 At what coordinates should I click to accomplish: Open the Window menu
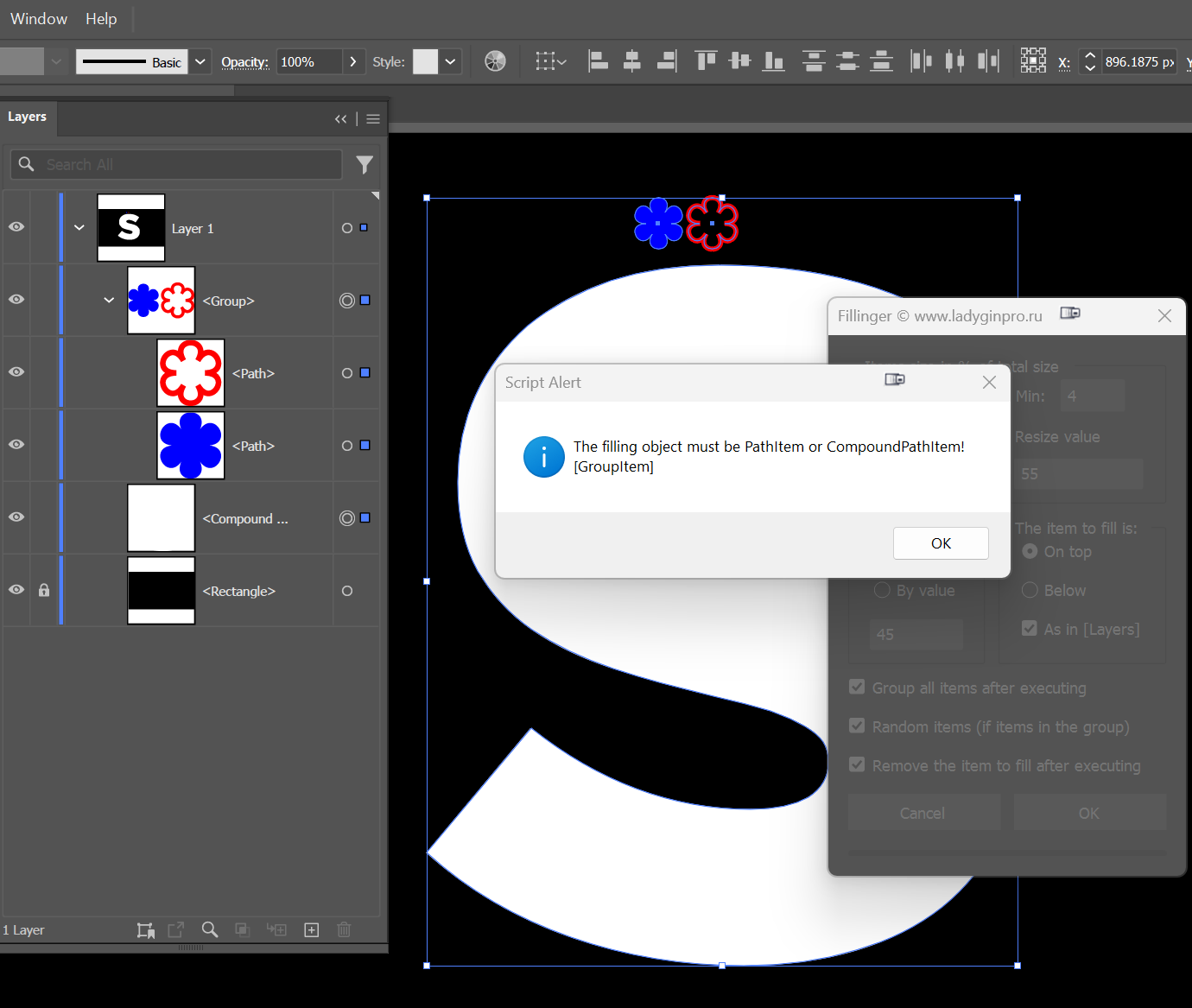(38, 19)
